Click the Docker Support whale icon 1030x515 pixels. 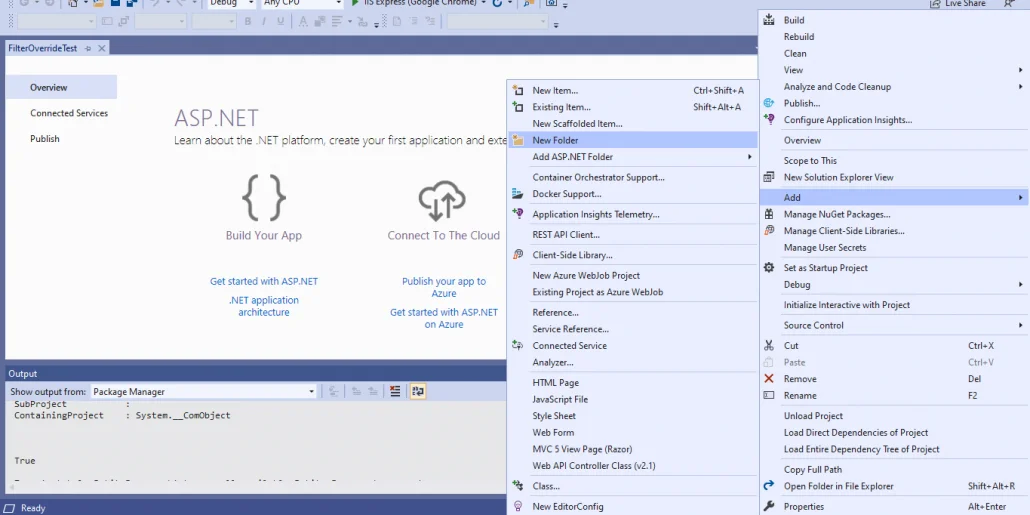(518, 194)
